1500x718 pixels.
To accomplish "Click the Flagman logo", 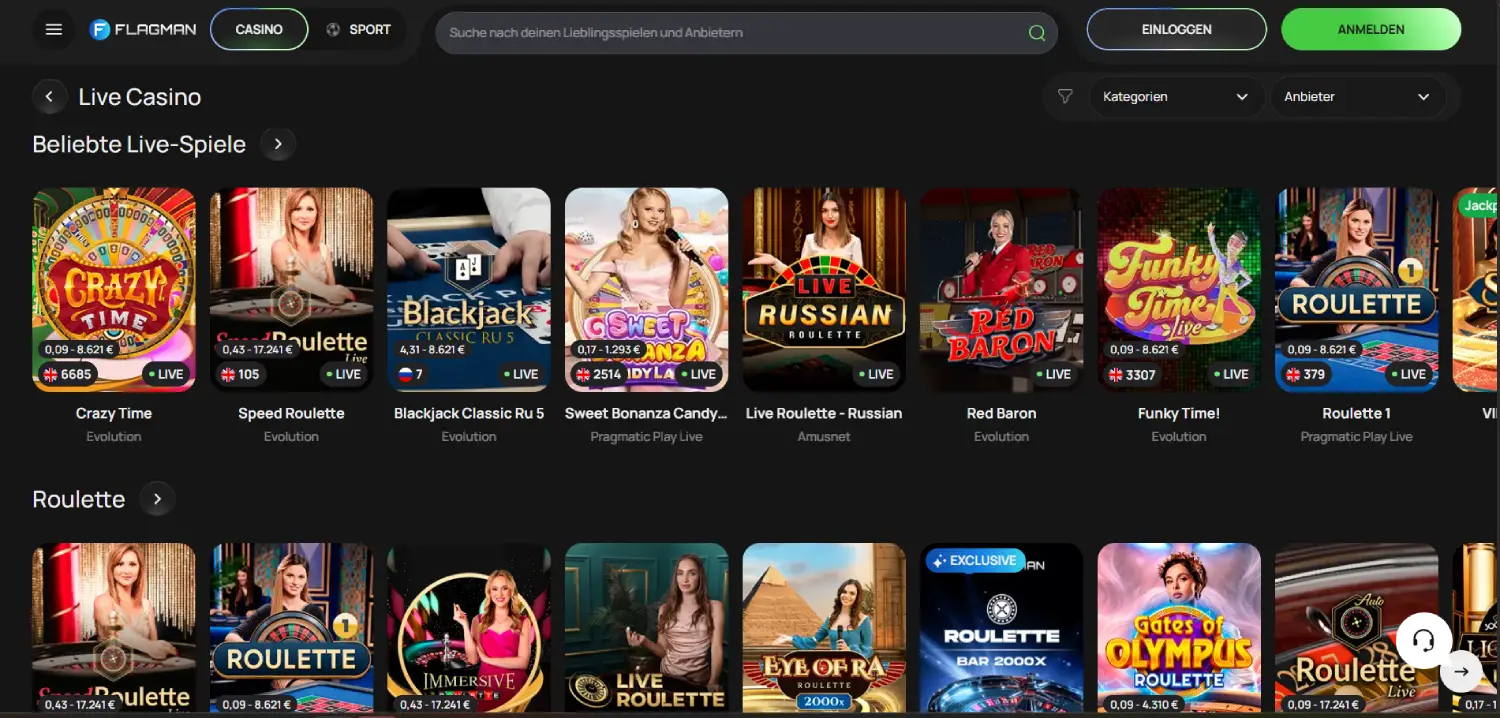I will (x=142, y=30).
